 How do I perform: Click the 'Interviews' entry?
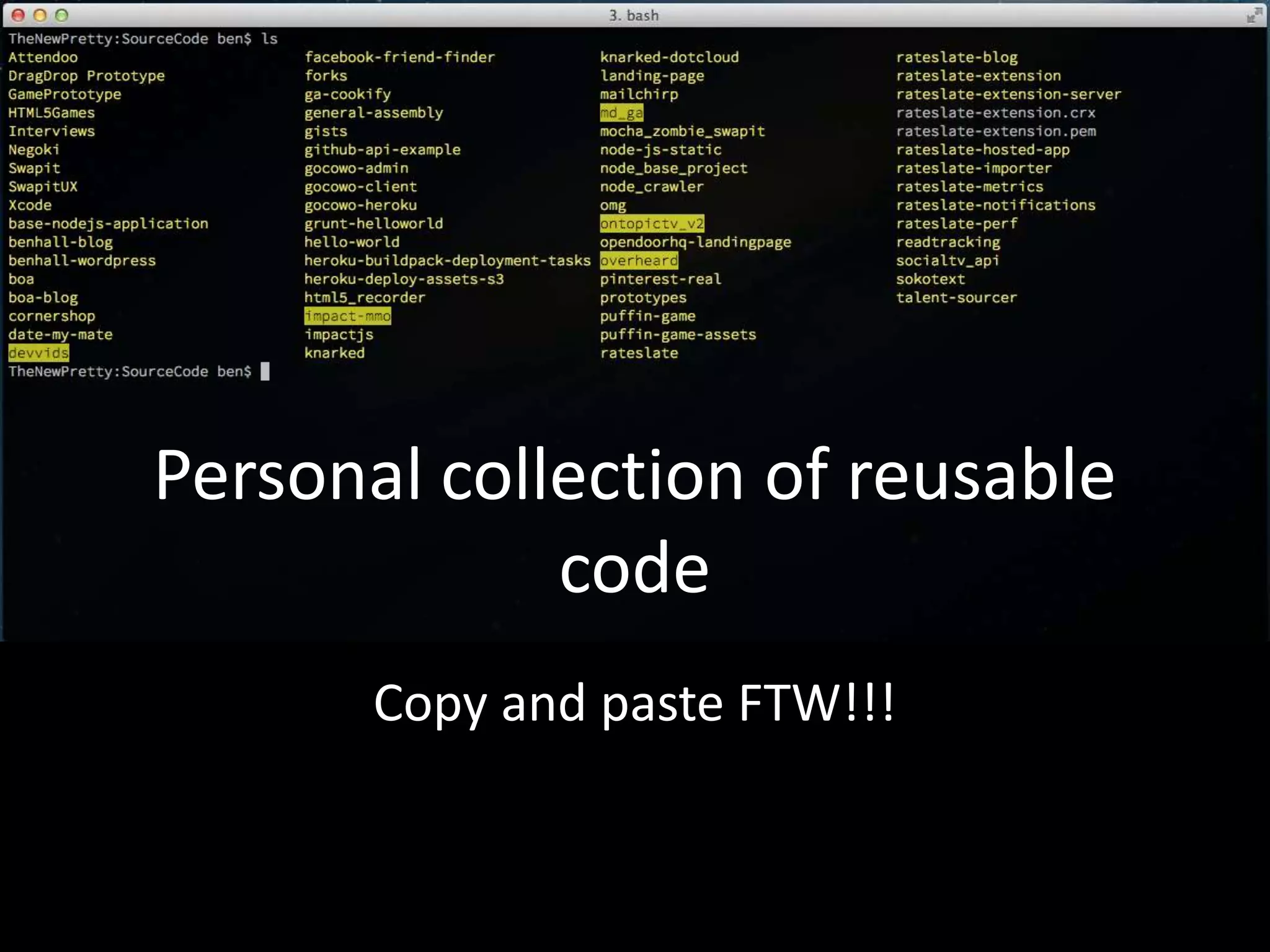coord(51,131)
